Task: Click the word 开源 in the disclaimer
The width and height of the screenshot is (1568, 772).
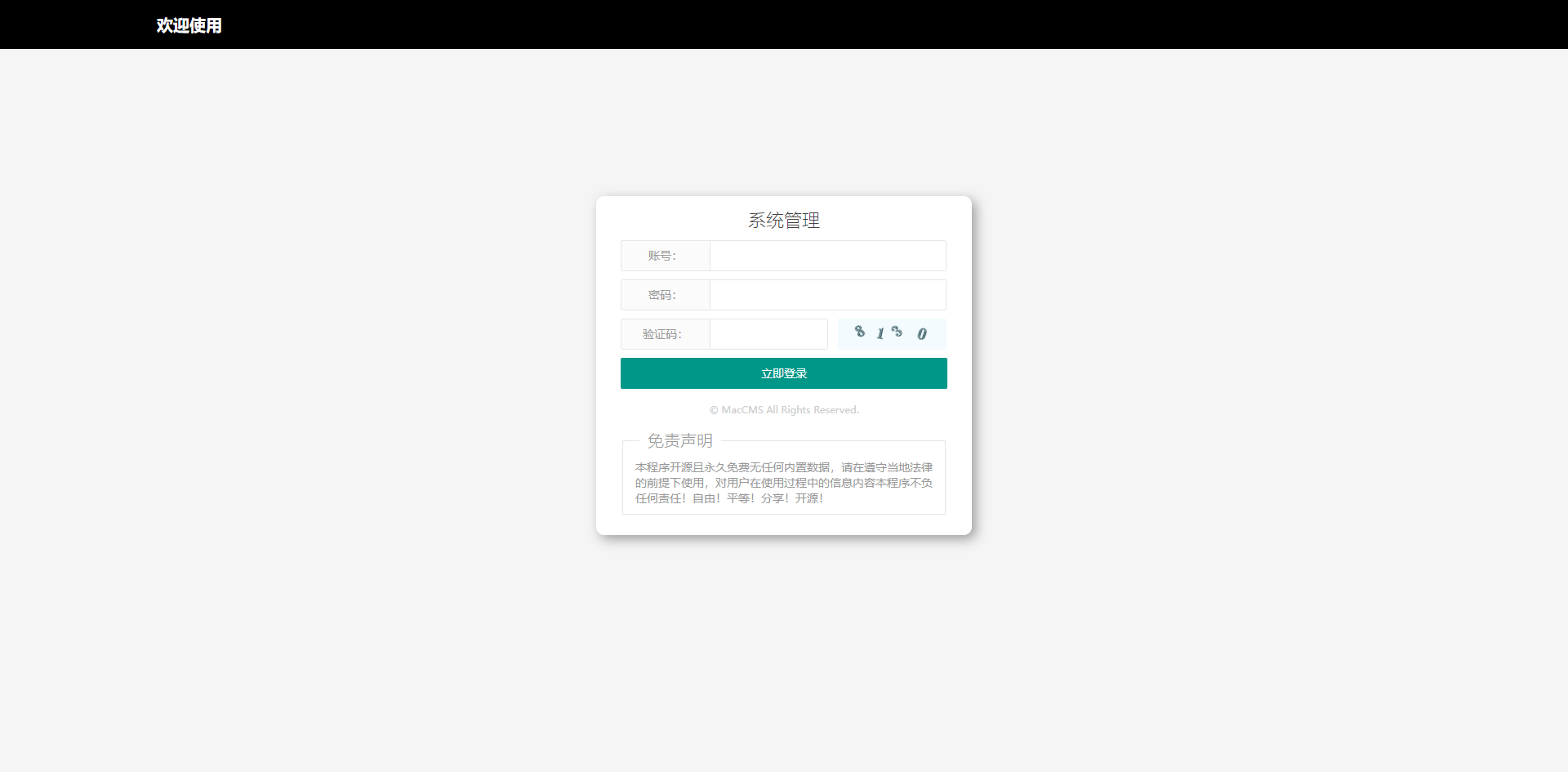Action: 808,498
